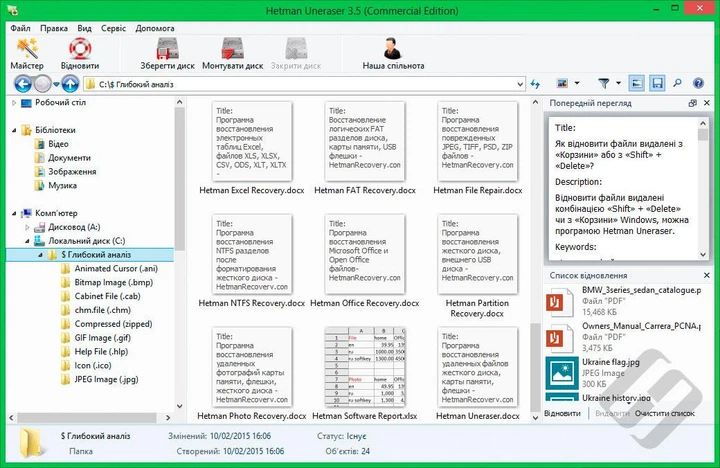720x468 pixels.
Task: Launch the Майстер recovery wizard
Action: point(27,52)
